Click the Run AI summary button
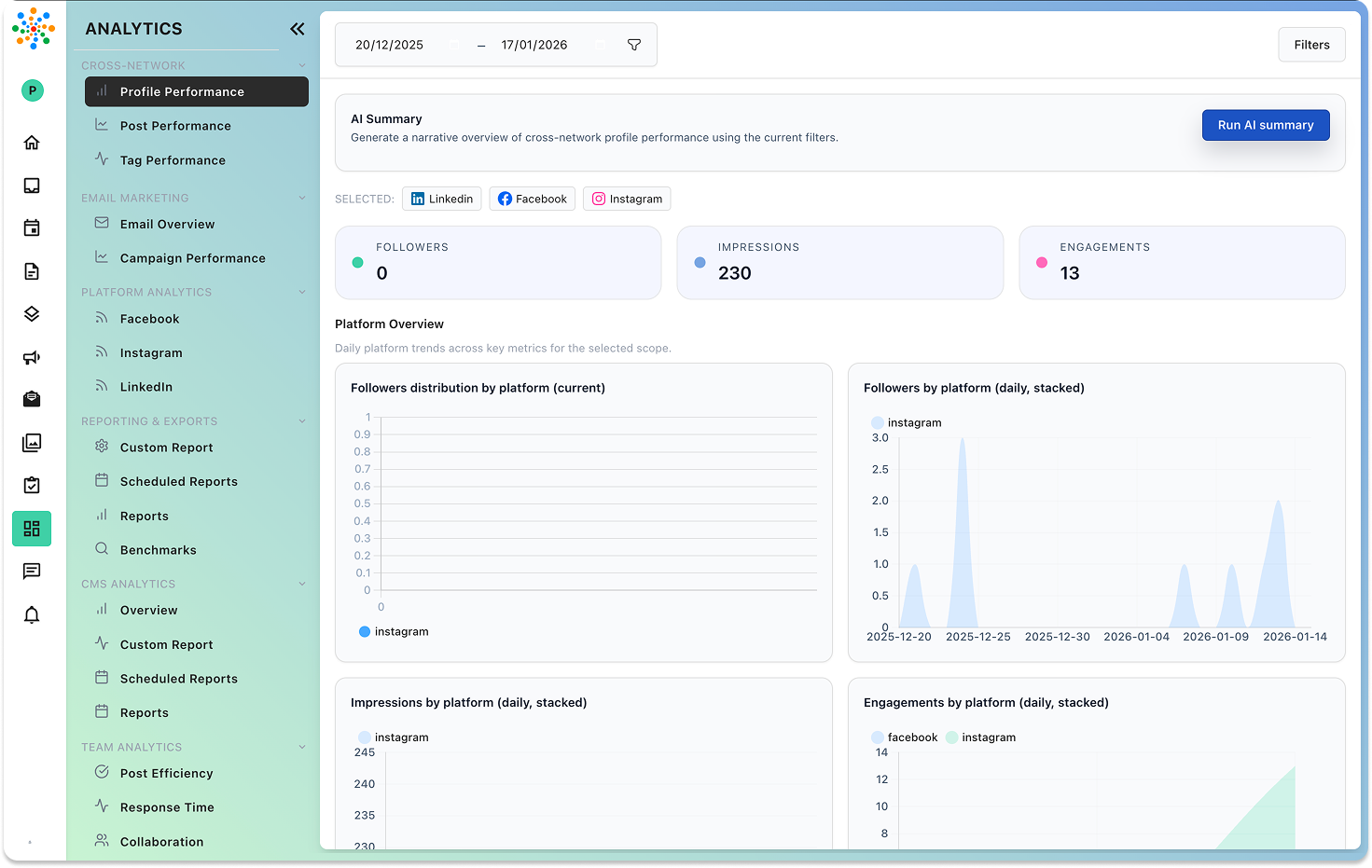Screen dimensions: 1372x868 [1266, 124]
